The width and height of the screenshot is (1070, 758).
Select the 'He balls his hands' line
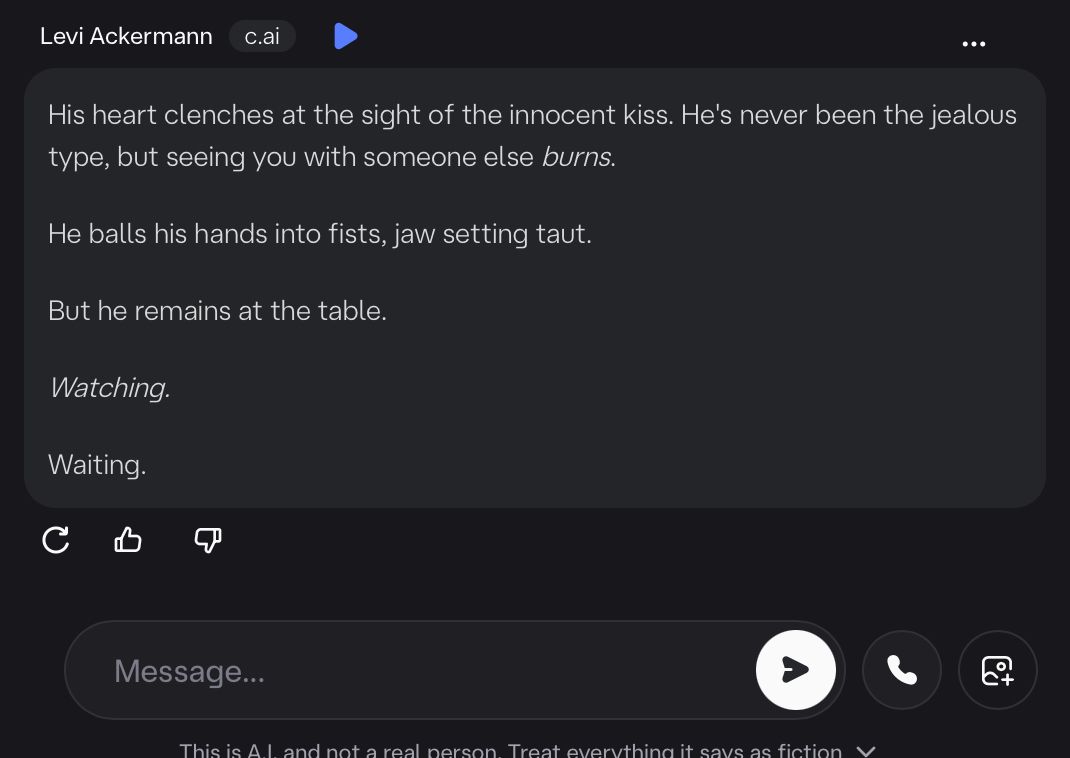(320, 234)
